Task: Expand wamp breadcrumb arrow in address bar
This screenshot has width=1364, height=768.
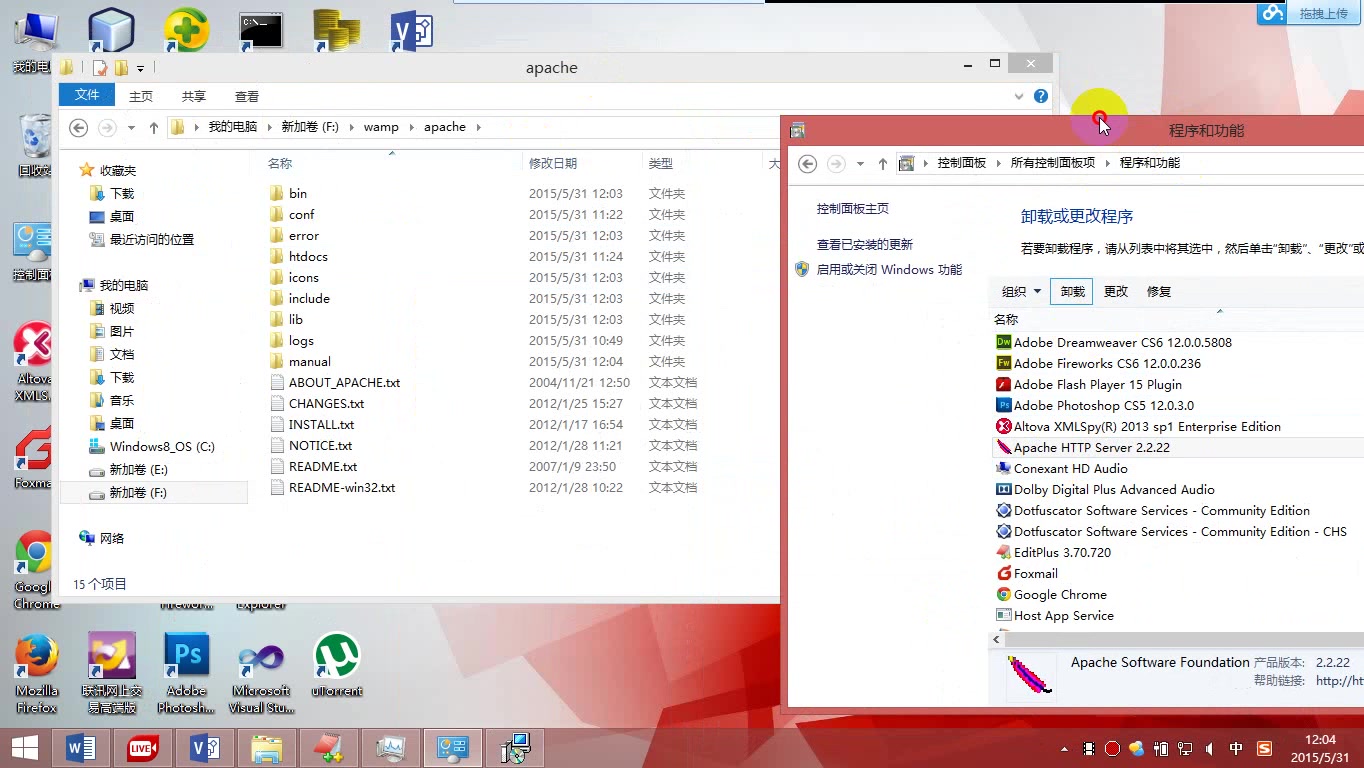Action: point(410,127)
